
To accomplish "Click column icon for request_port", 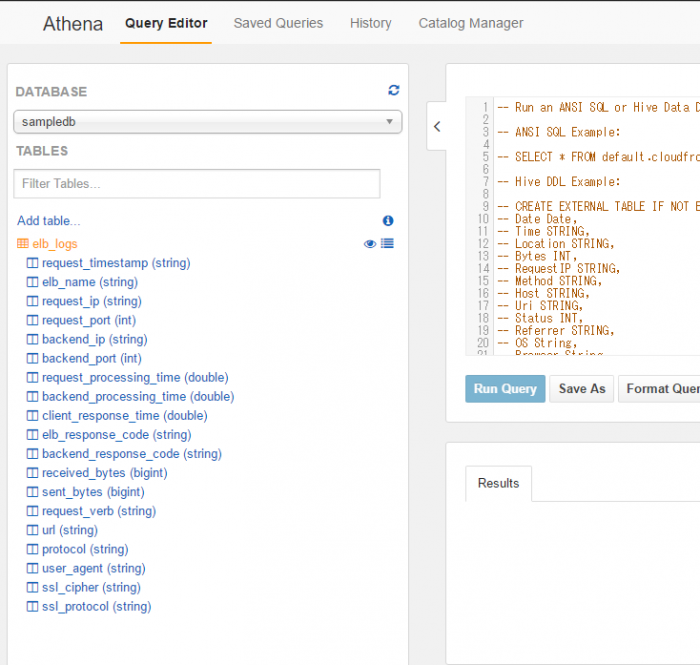I will (32, 320).
